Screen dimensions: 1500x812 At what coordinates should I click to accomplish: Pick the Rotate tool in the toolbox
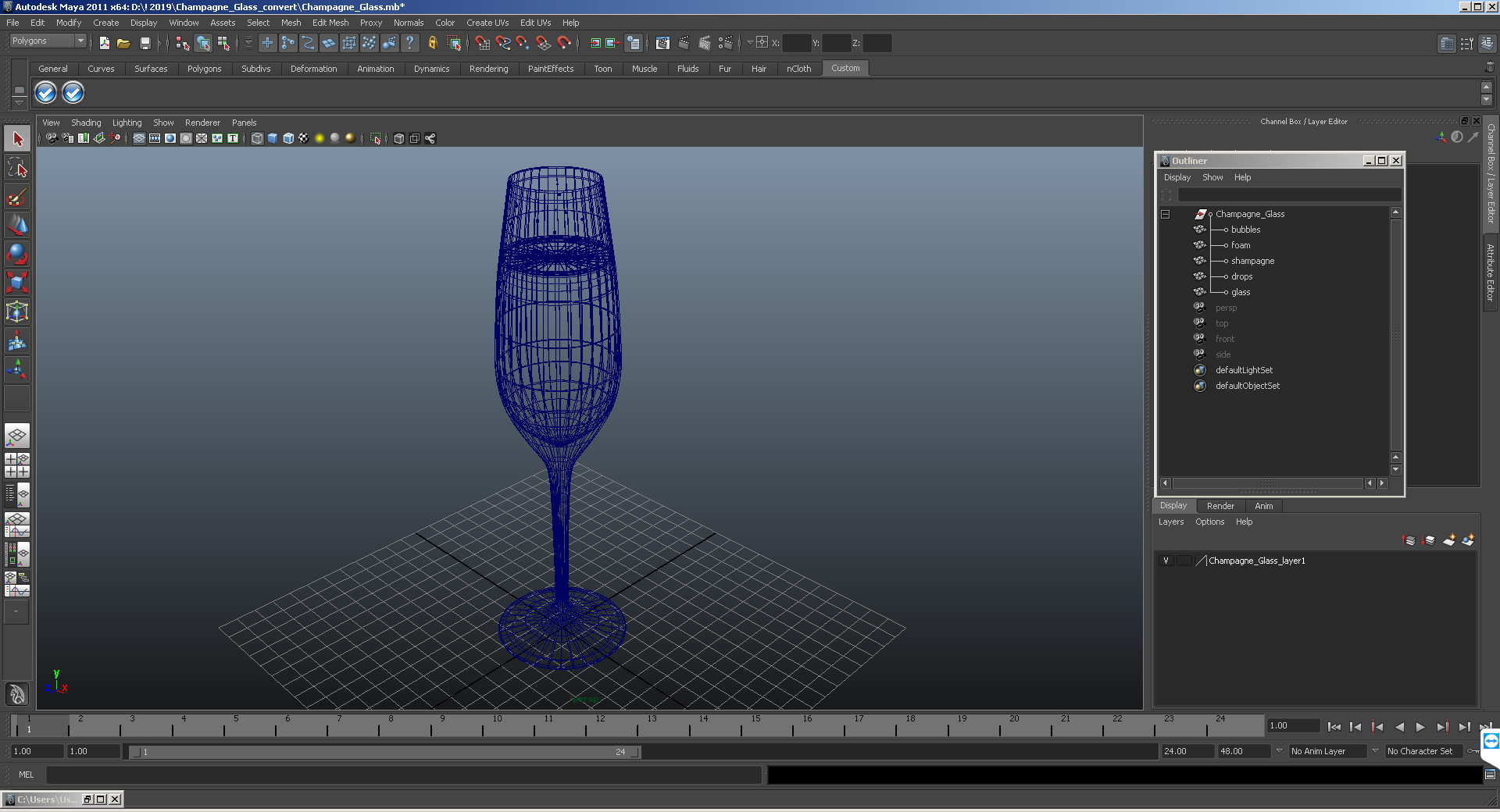17,254
